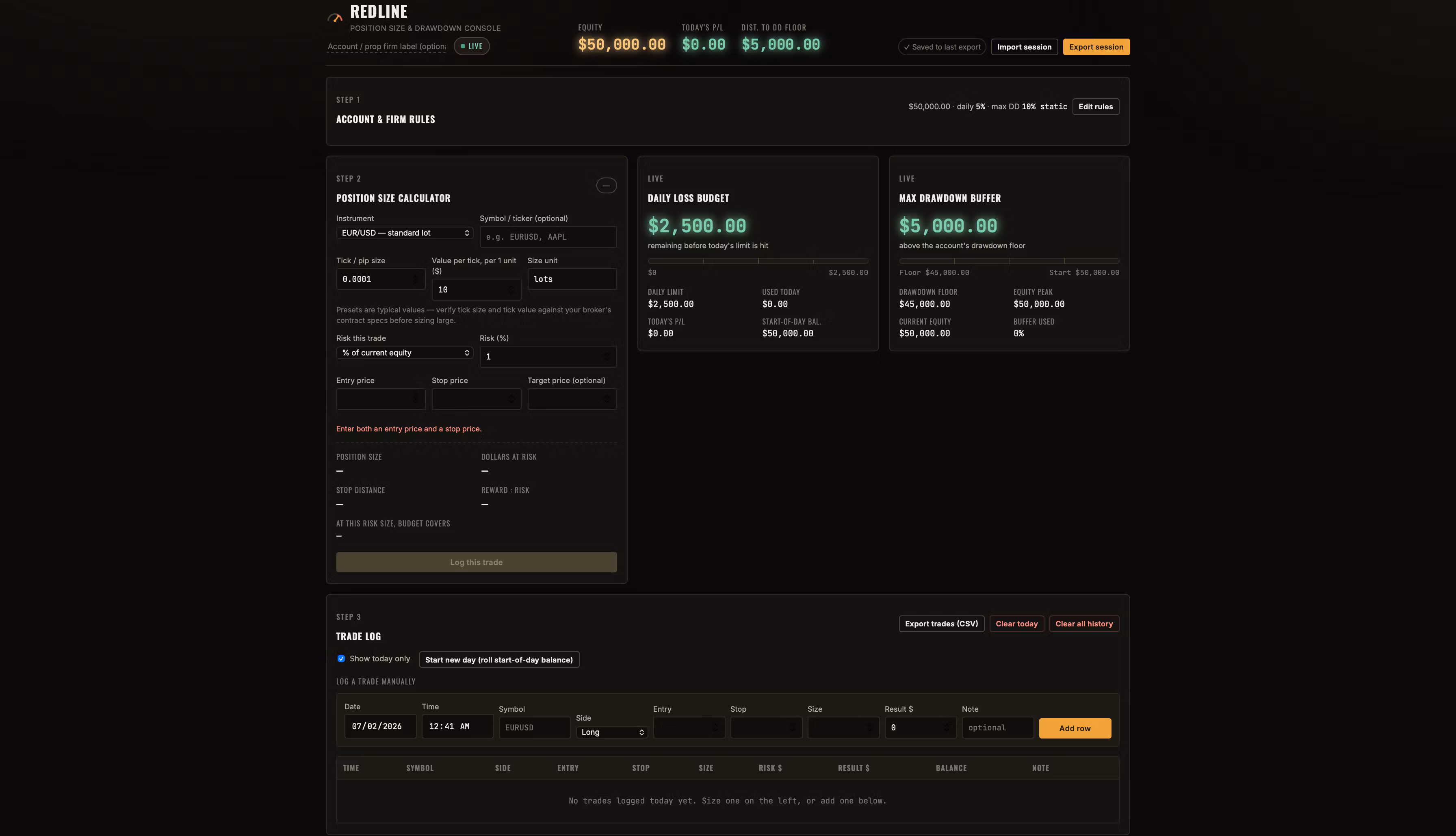Click the Dist. to DD floor header value
This screenshot has height=836, width=1456.
tap(781, 44)
